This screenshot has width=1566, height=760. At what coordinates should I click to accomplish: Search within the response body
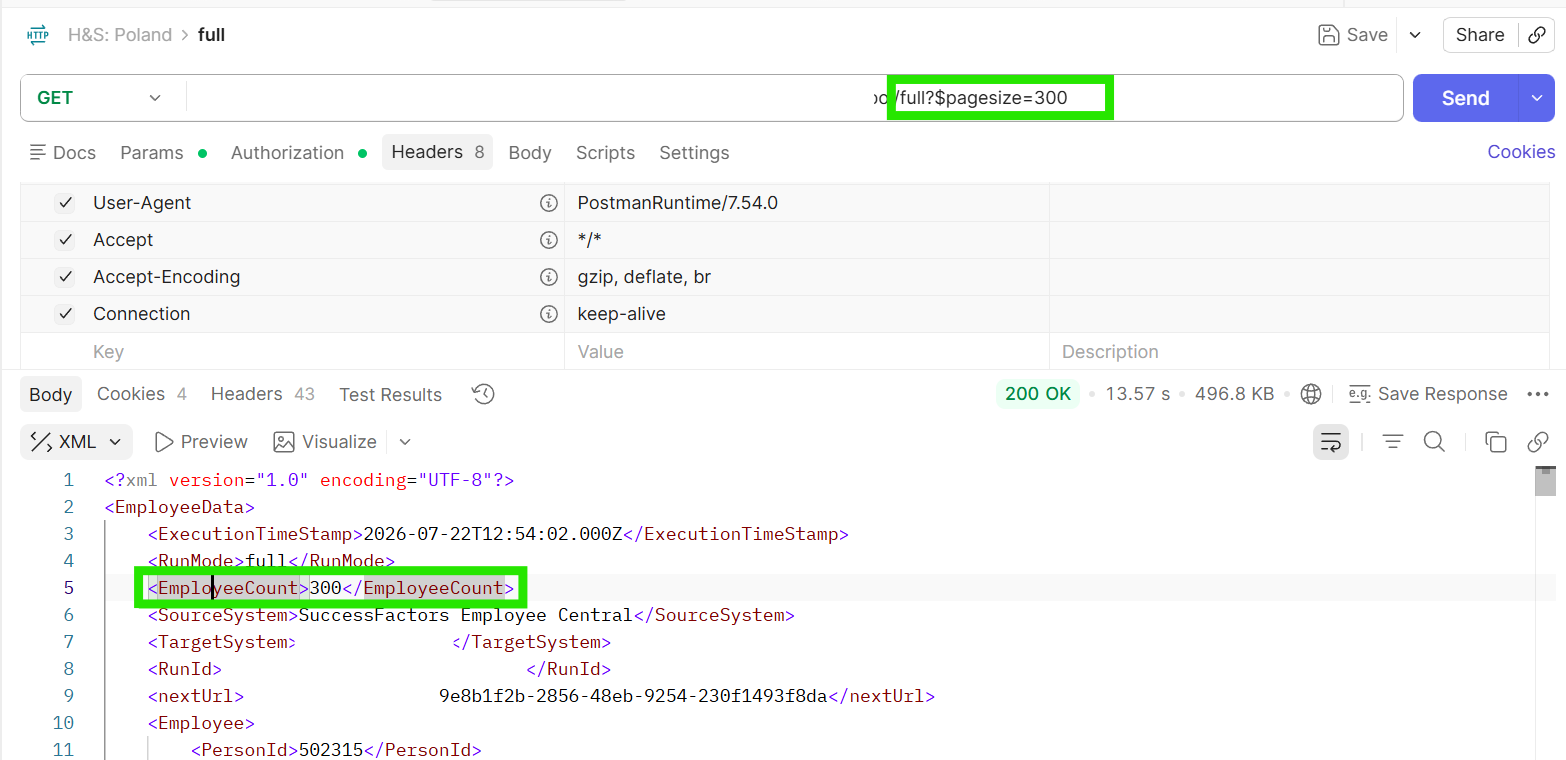coord(1434,442)
